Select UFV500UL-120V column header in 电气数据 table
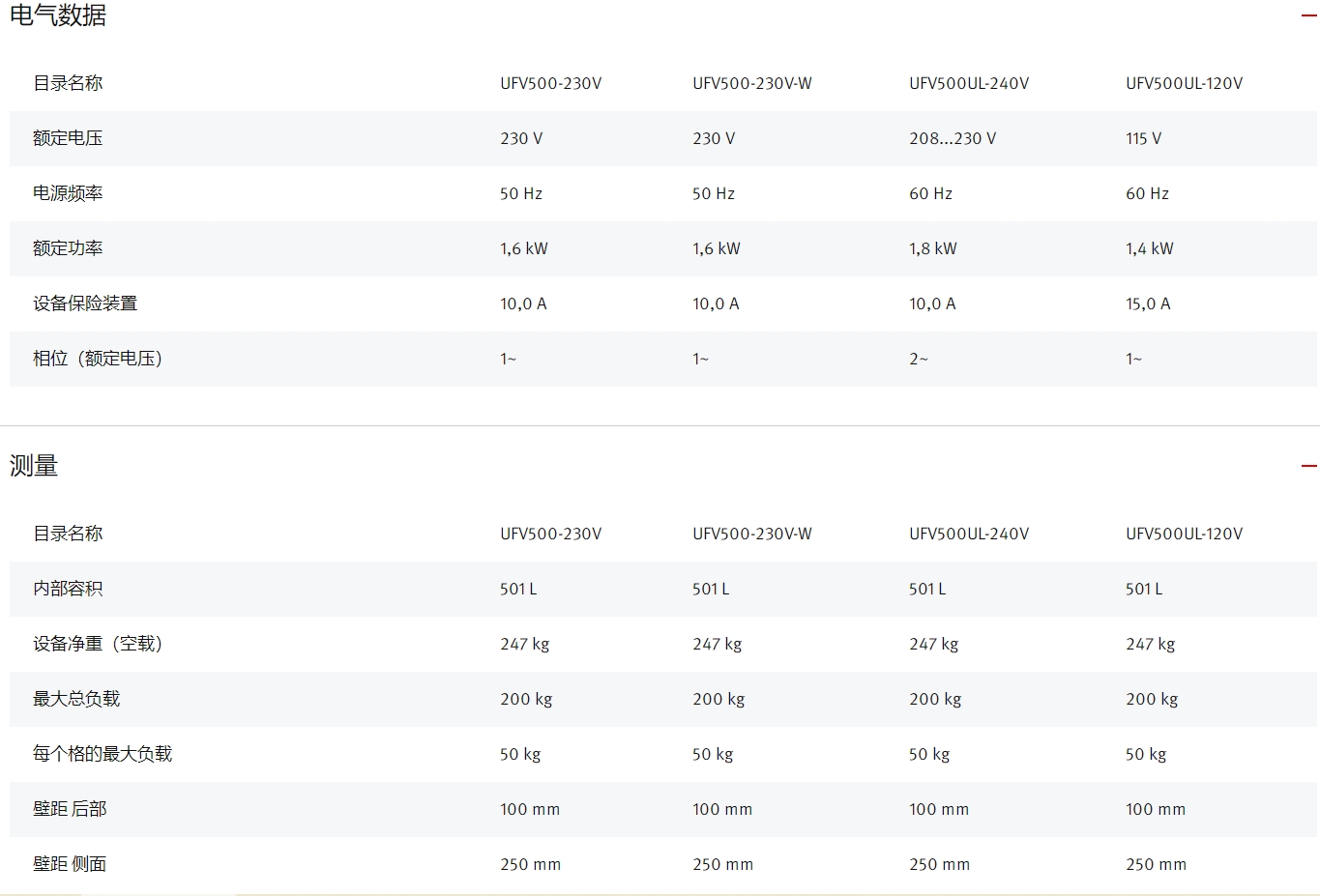This screenshot has height=896, width=1320. click(1184, 83)
